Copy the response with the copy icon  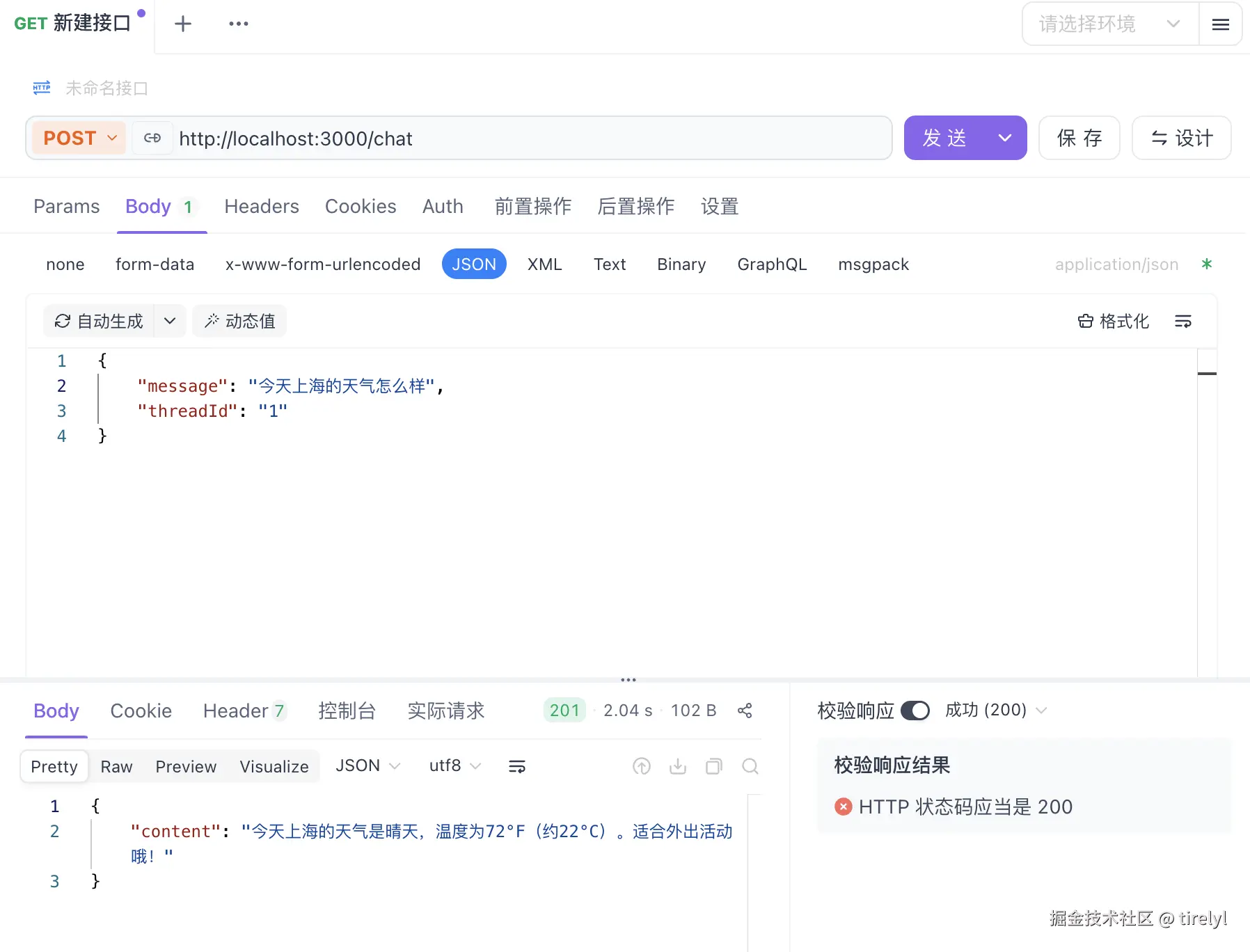(714, 766)
